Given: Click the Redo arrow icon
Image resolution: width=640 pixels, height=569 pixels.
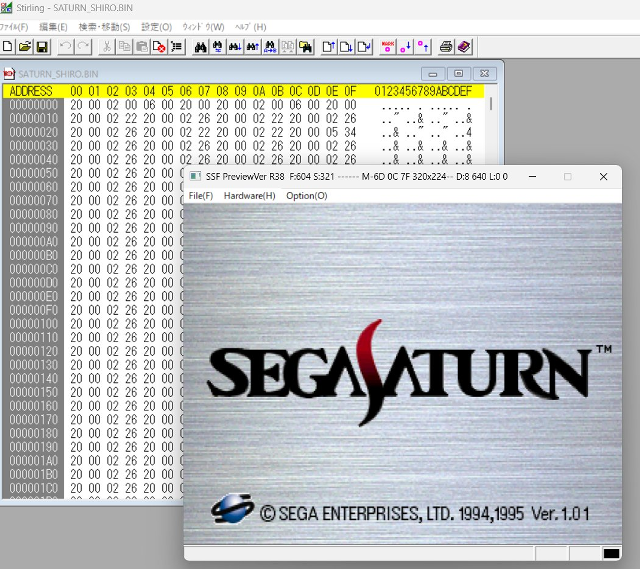Looking at the screenshot, I should pos(83,47).
